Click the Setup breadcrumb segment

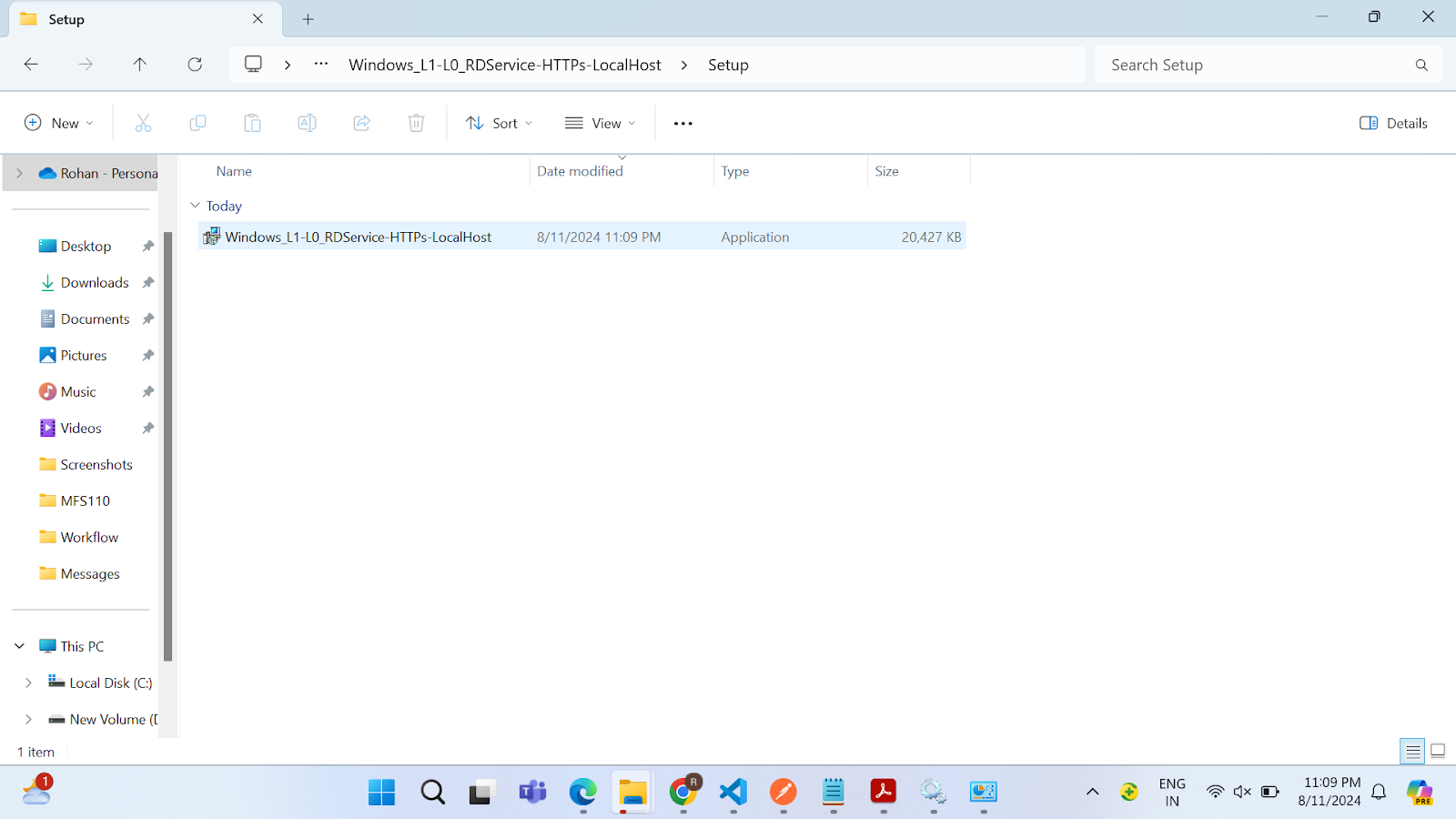click(728, 65)
